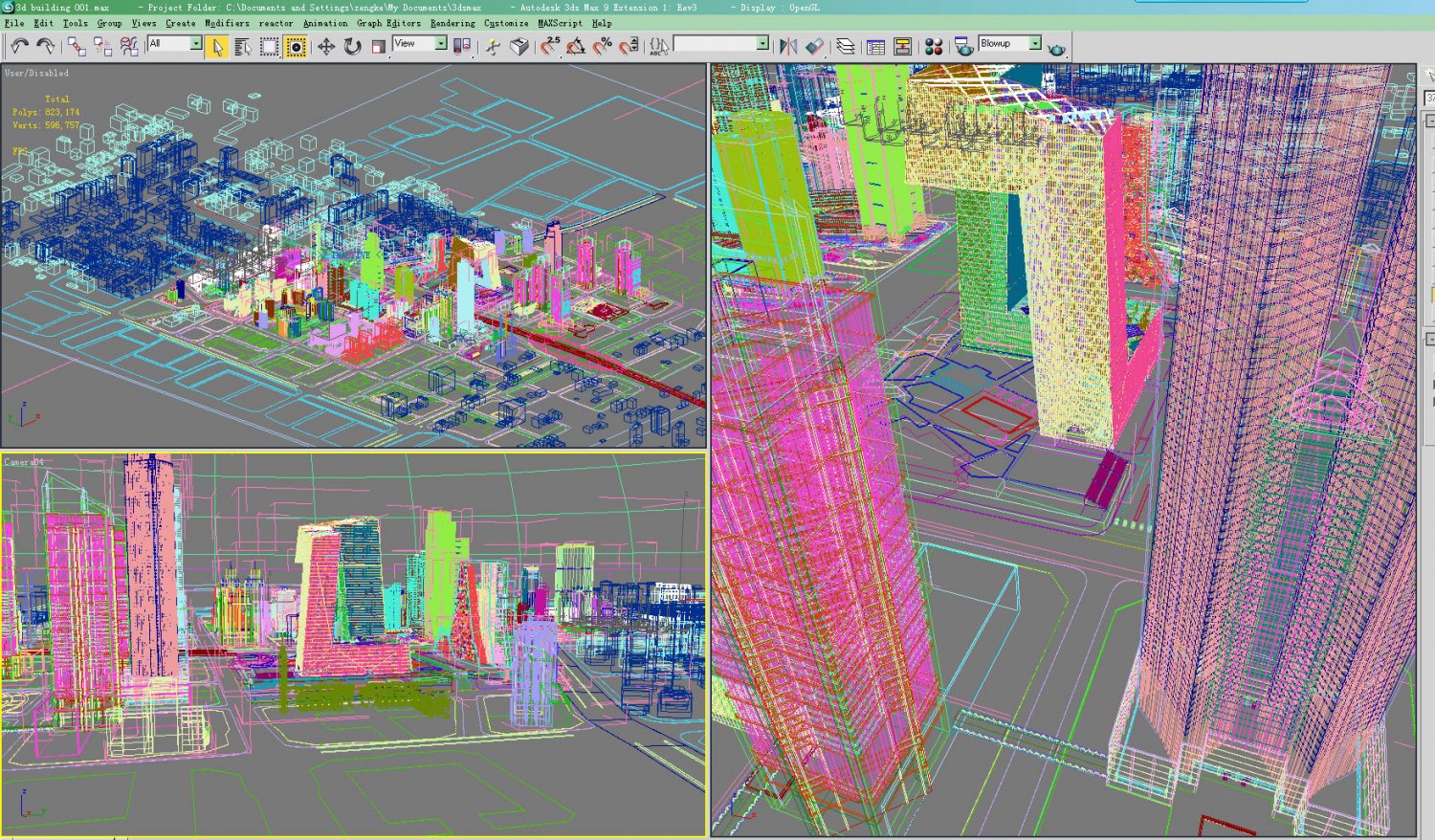This screenshot has width=1435, height=840.
Task: Open the Curve Editor
Action: tap(875, 43)
